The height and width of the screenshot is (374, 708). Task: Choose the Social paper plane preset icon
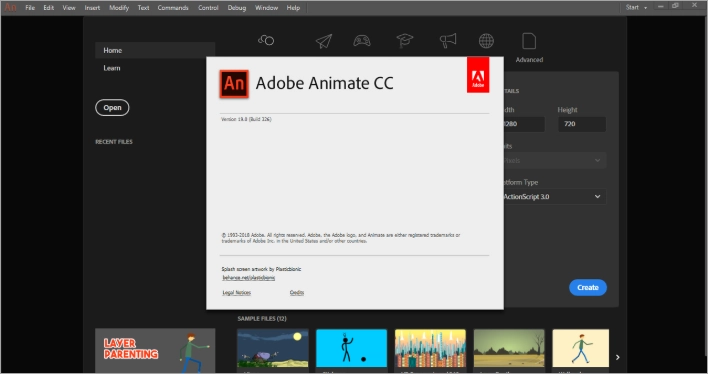324,41
